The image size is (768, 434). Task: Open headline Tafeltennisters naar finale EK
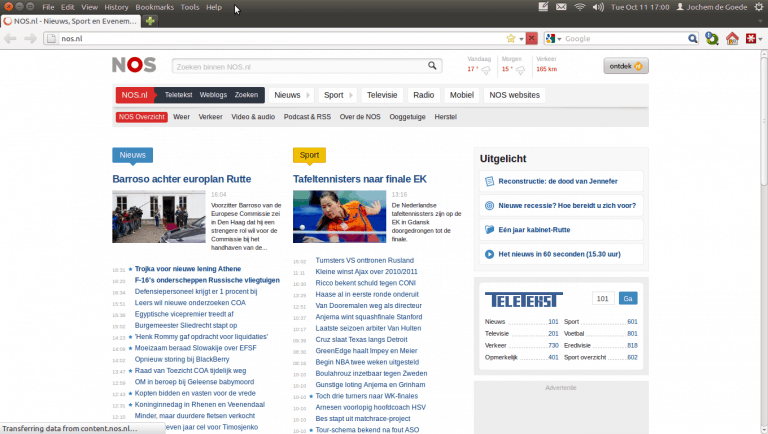pos(360,179)
